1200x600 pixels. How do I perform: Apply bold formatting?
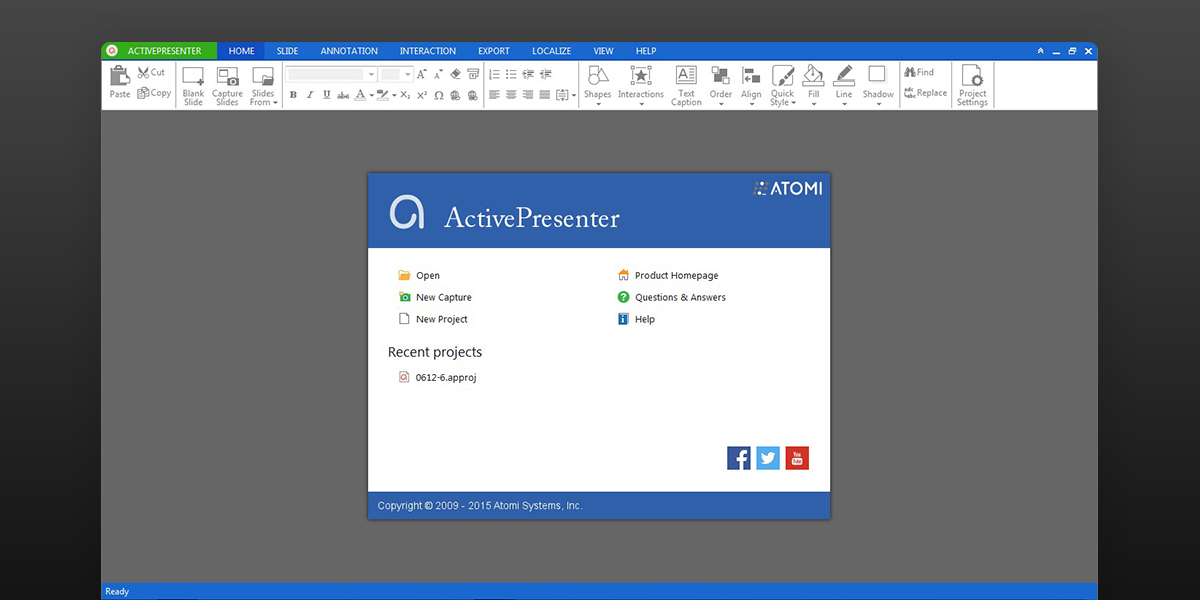(x=293, y=95)
